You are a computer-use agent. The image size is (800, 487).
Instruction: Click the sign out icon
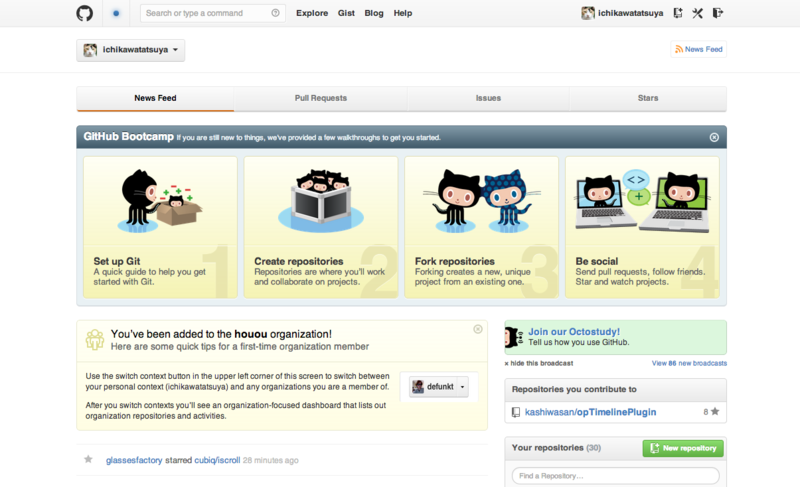(718, 13)
